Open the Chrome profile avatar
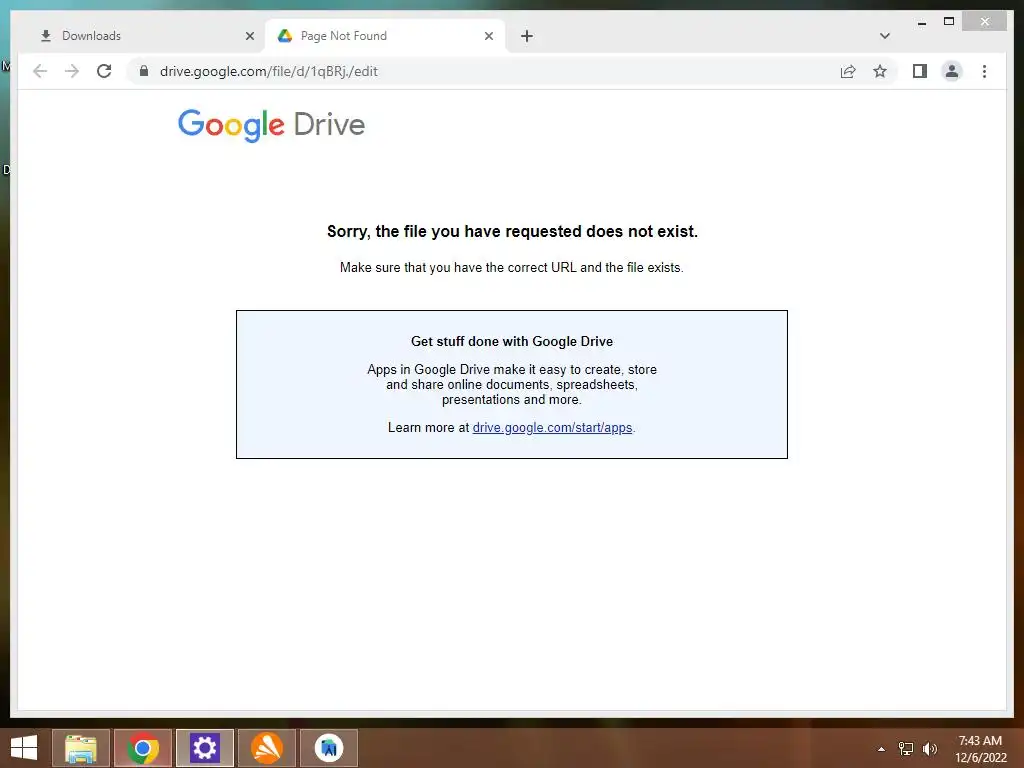 tap(952, 71)
